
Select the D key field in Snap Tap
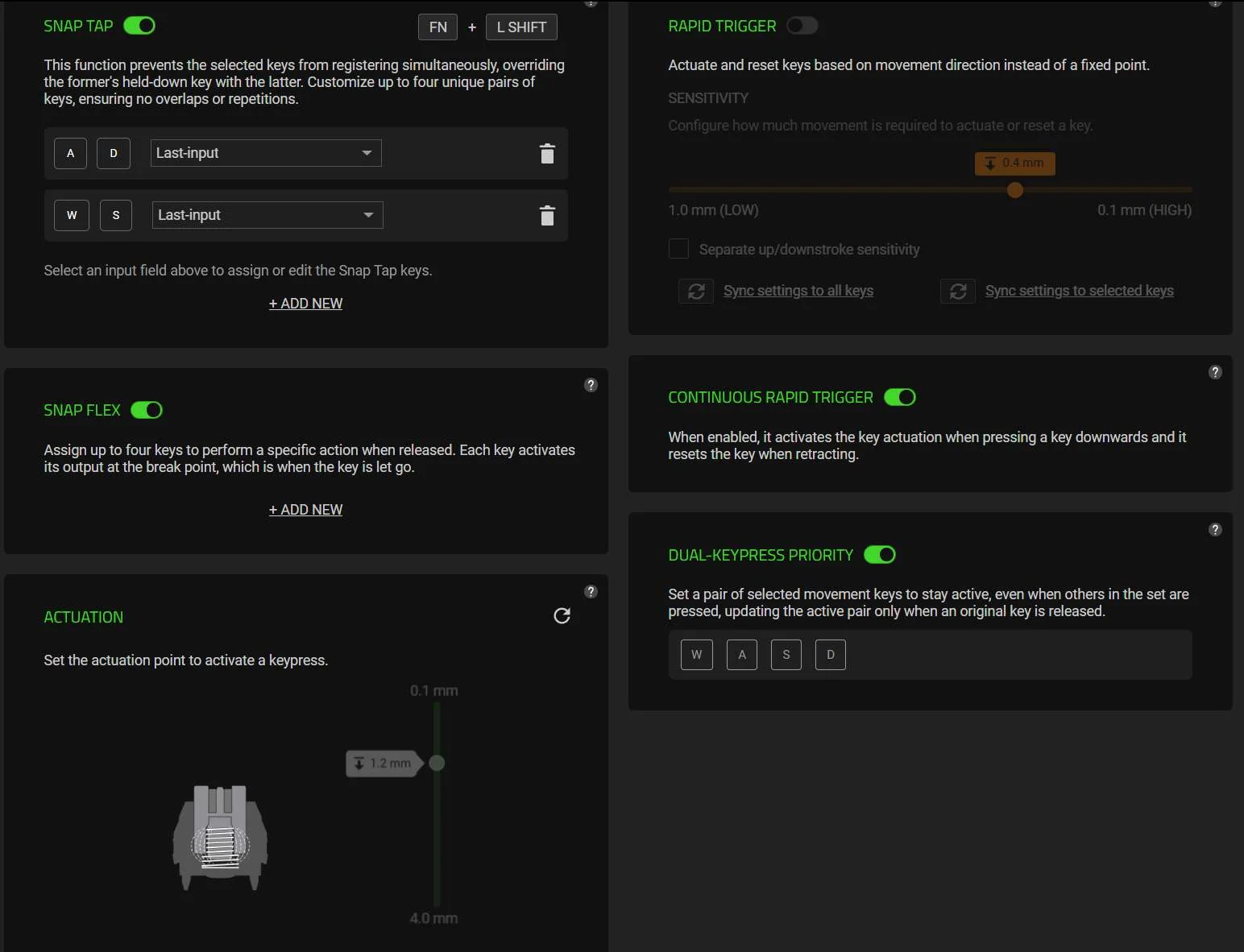pos(114,153)
